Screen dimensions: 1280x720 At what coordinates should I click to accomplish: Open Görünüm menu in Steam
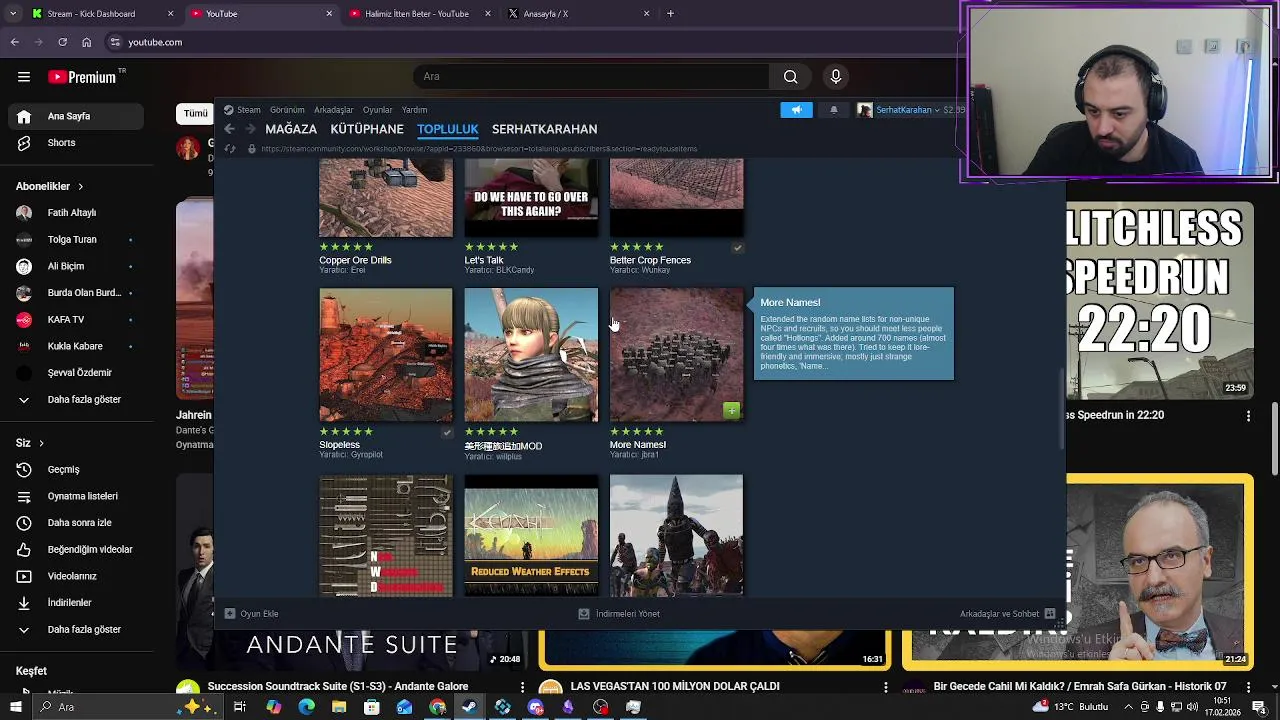coord(287,110)
